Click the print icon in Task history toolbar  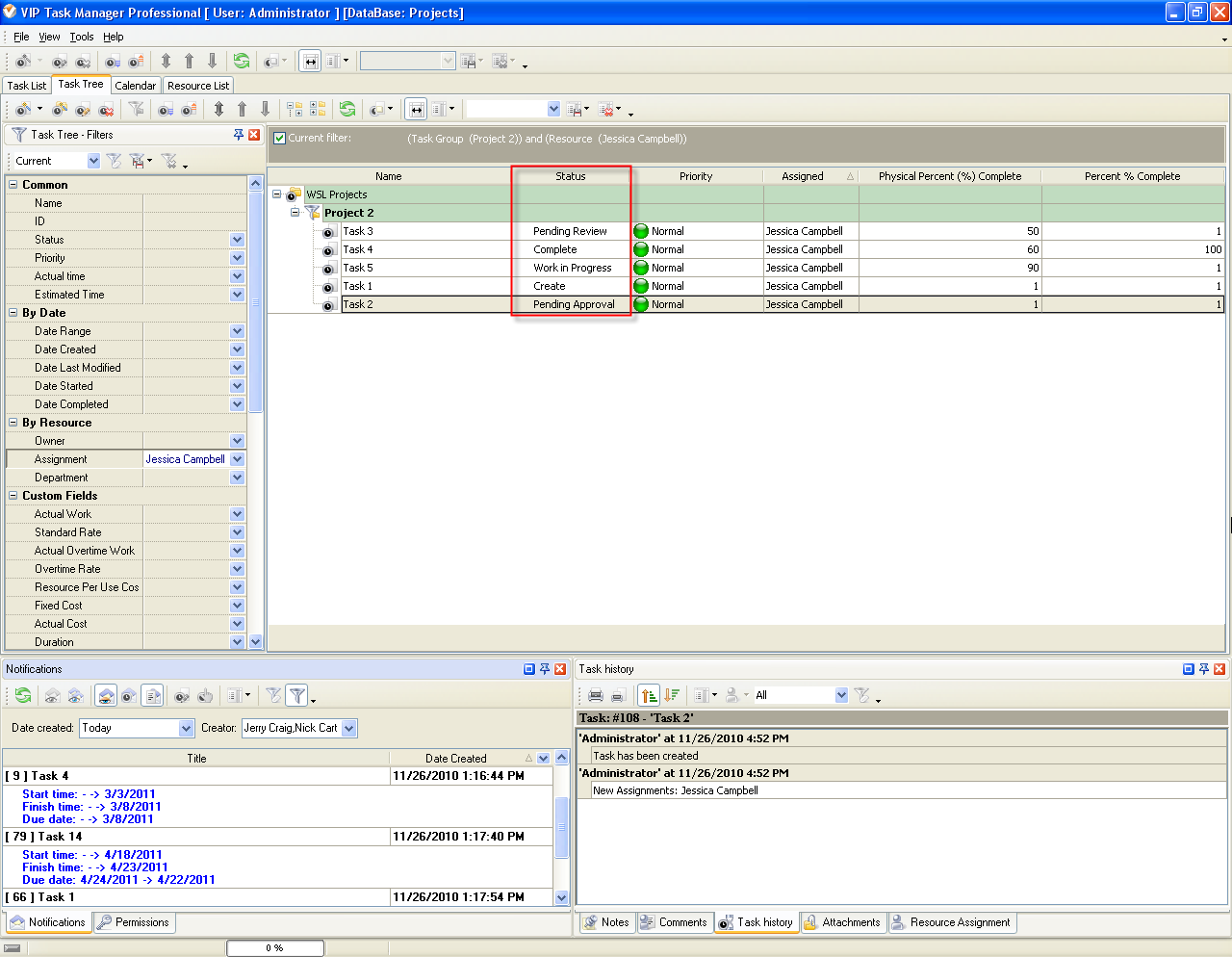[x=596, y=695]
